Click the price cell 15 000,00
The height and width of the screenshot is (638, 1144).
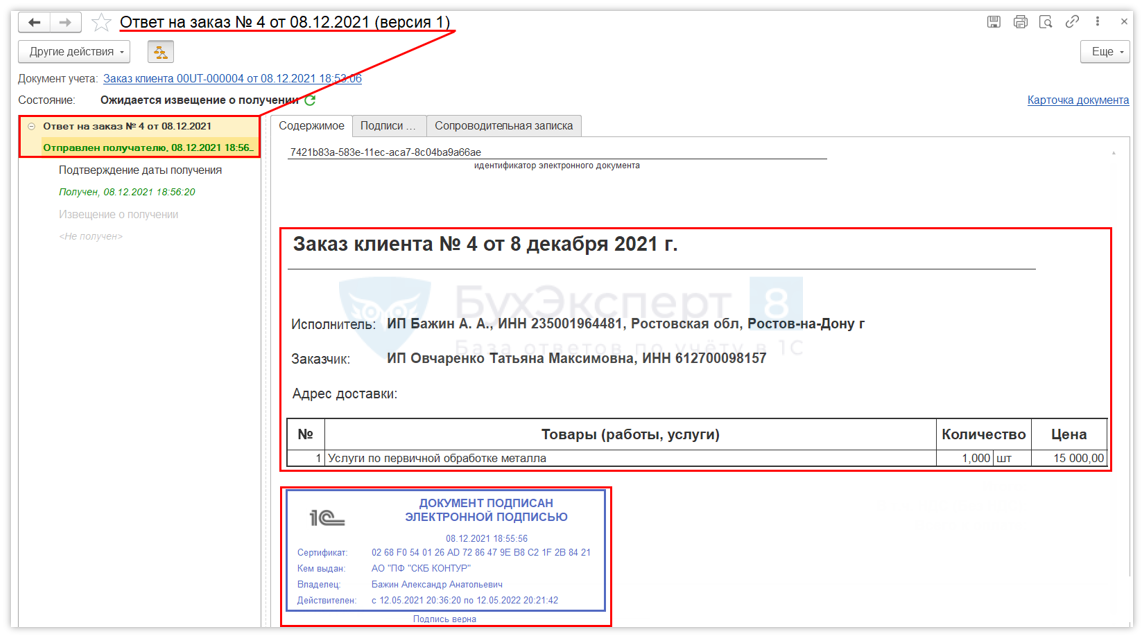(x=1069, y=458)
